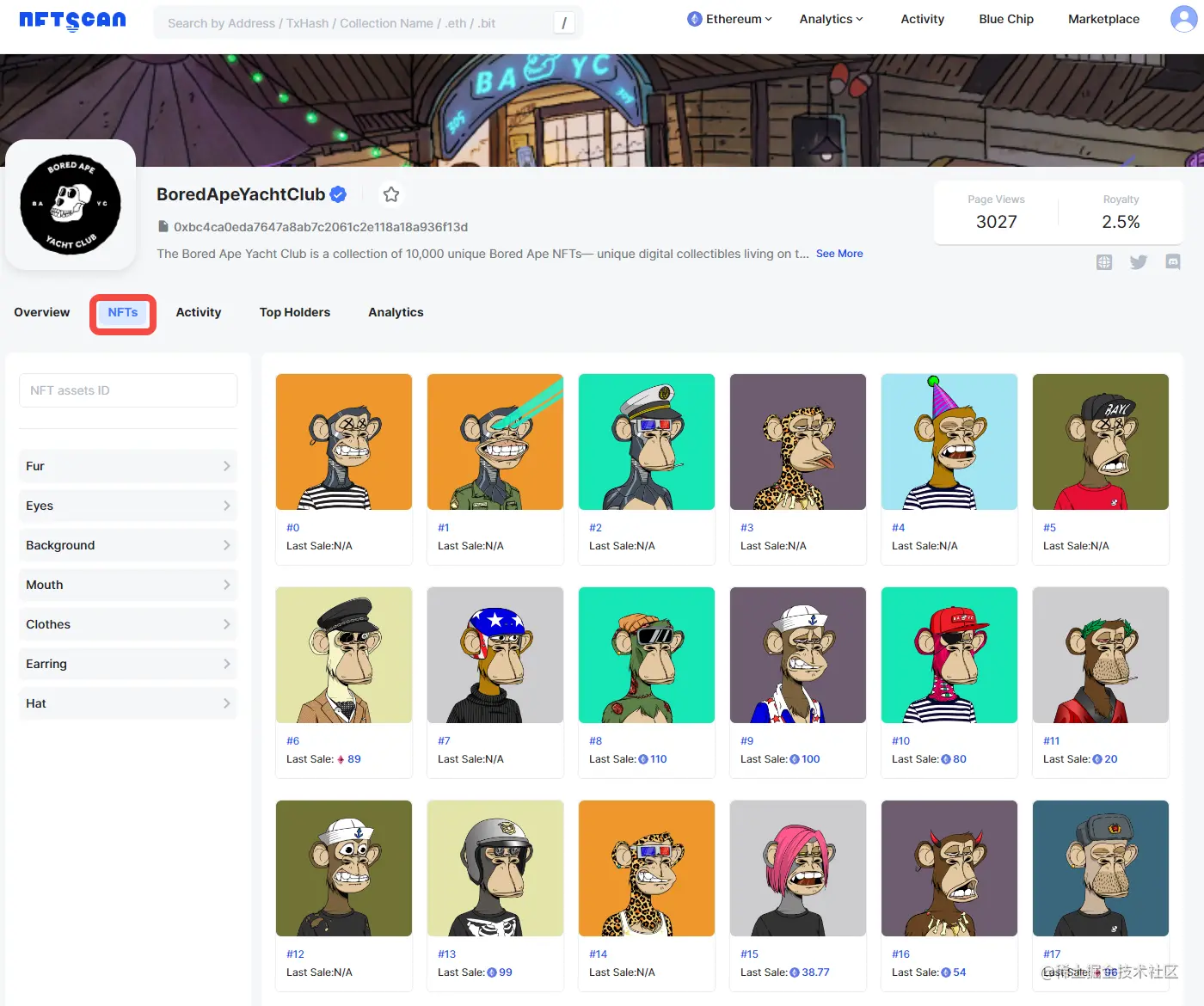
Task: Open the Analytics dropdown in the navbar
Action: click(x=829, y=18)
